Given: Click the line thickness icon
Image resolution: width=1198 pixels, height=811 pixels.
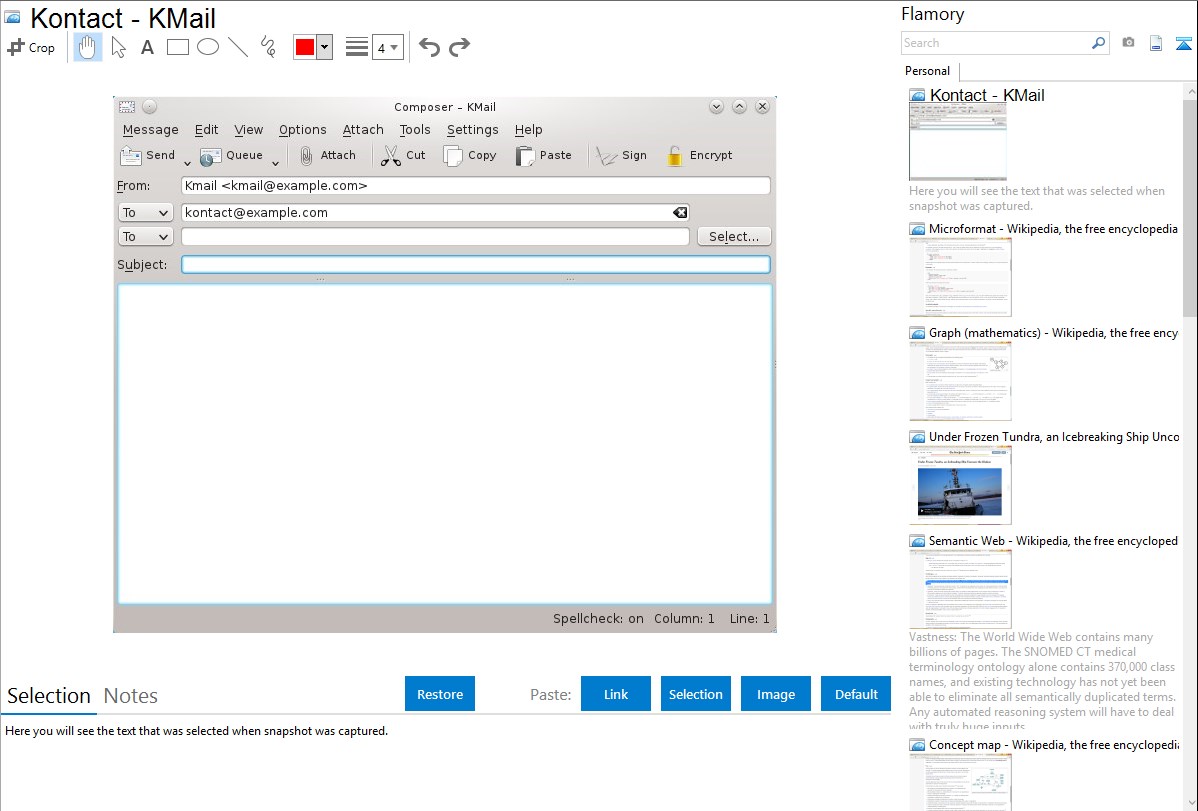Looking at the screenshot, I should click(357, 47).
